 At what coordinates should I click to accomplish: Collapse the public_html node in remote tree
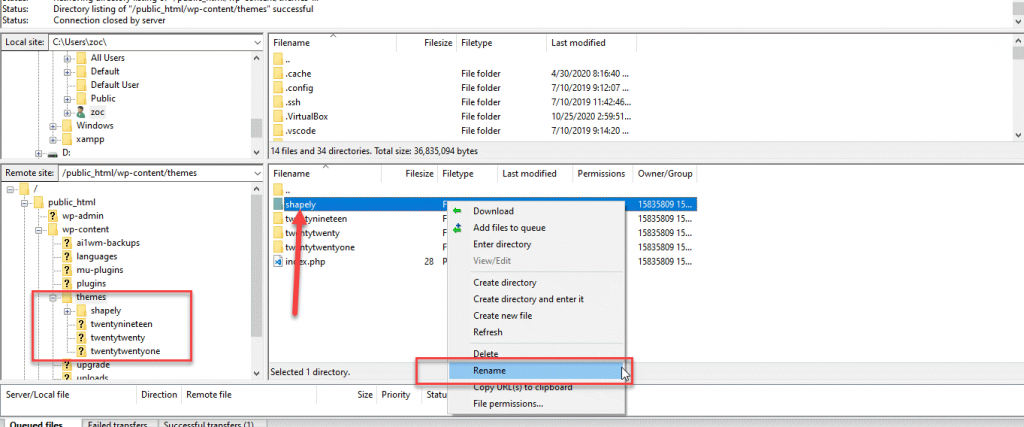click(24, 202)
